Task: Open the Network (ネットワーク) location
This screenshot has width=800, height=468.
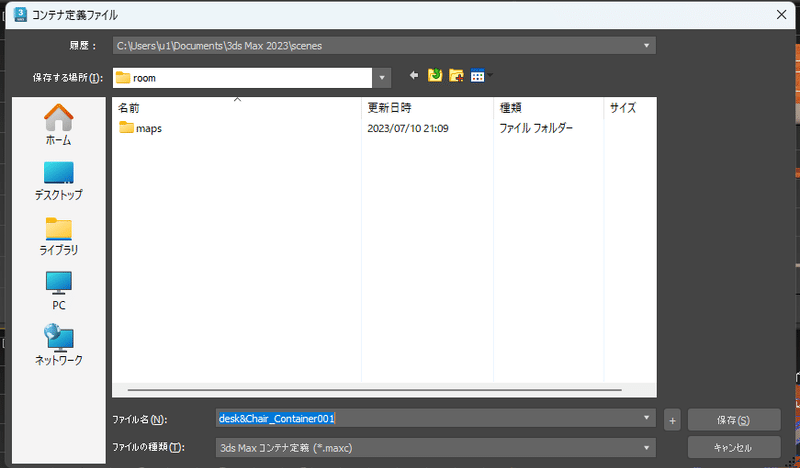Action: 59,345
